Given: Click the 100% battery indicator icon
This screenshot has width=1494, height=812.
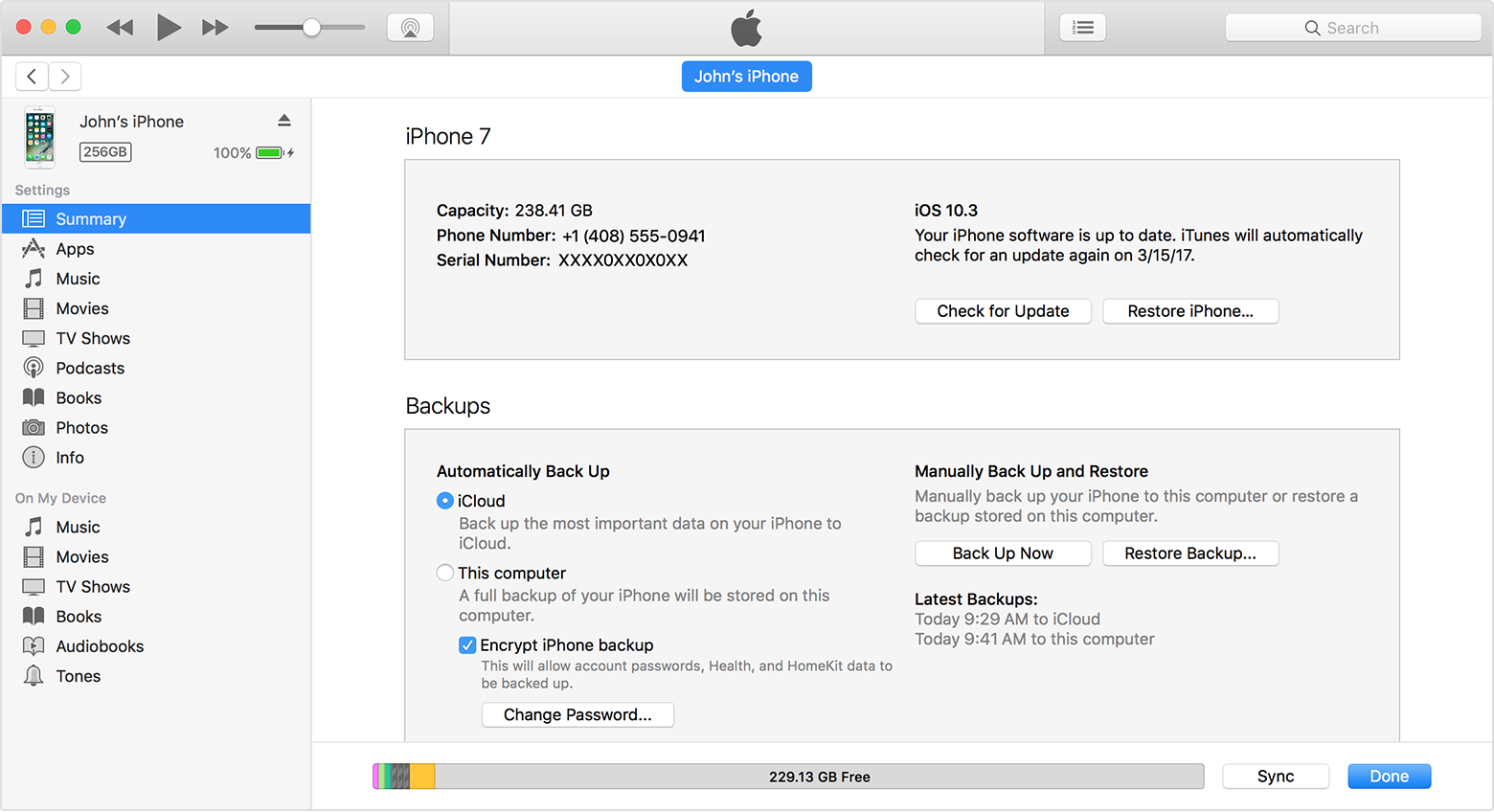Looking at the screenshot, I should (x=270, y=153).
